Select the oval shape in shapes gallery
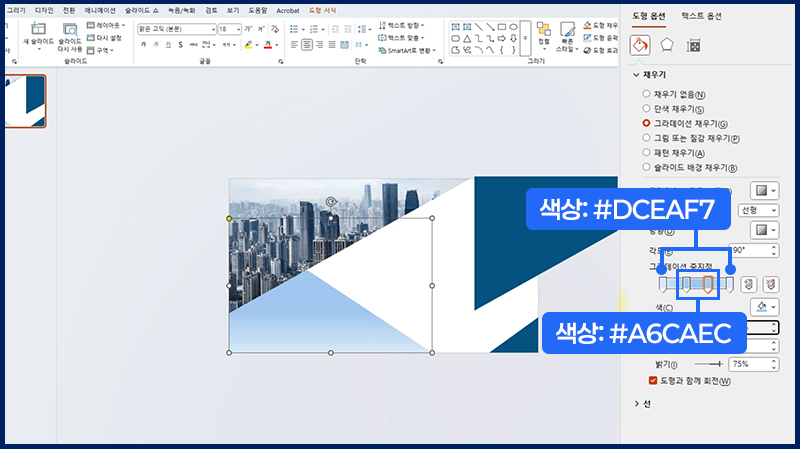Image resolution: width=800 pixels, height=449 pixels. click(513, 27)
